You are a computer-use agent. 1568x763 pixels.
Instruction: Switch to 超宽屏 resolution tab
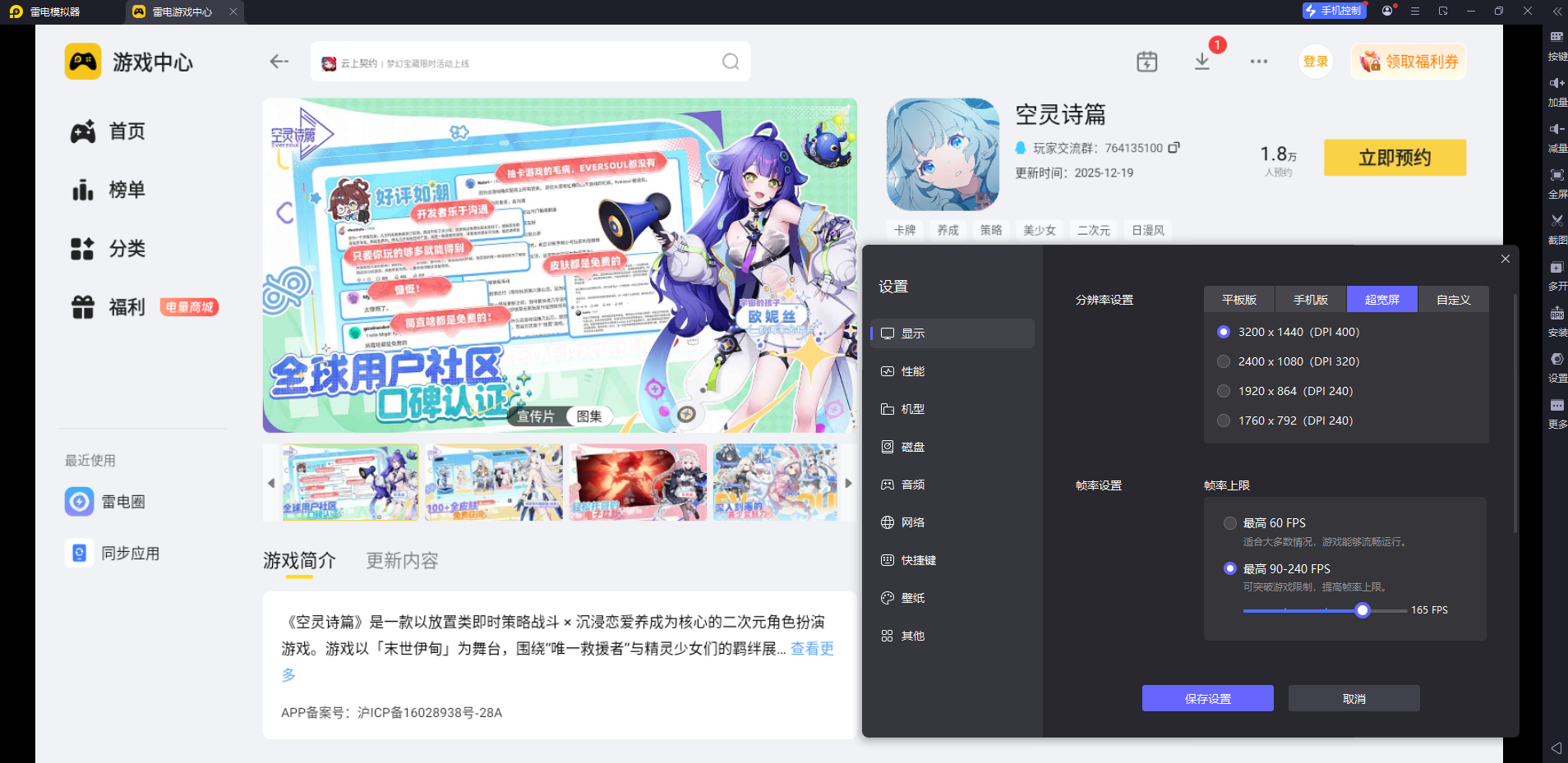coord(1382,300)
